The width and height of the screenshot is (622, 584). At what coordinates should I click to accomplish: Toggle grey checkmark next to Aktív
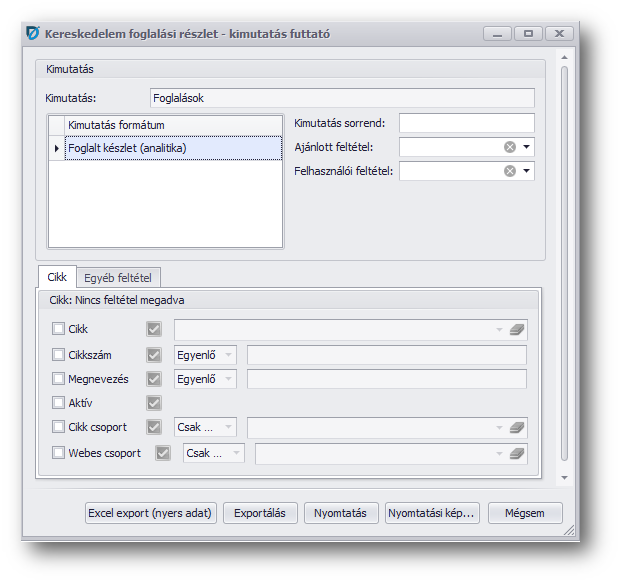click(x=154, y=403)
